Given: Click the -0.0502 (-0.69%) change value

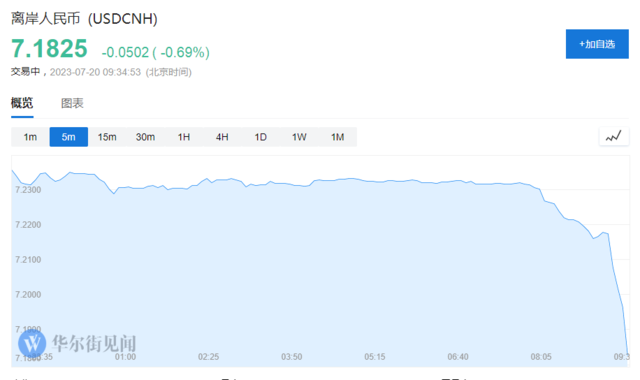Looking at the screenshot, I should point(156,53).
